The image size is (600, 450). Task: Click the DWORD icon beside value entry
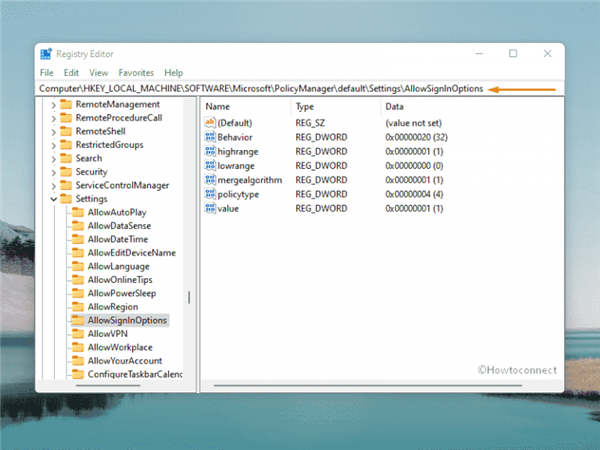pyautogui.click(x=210, y=208)
